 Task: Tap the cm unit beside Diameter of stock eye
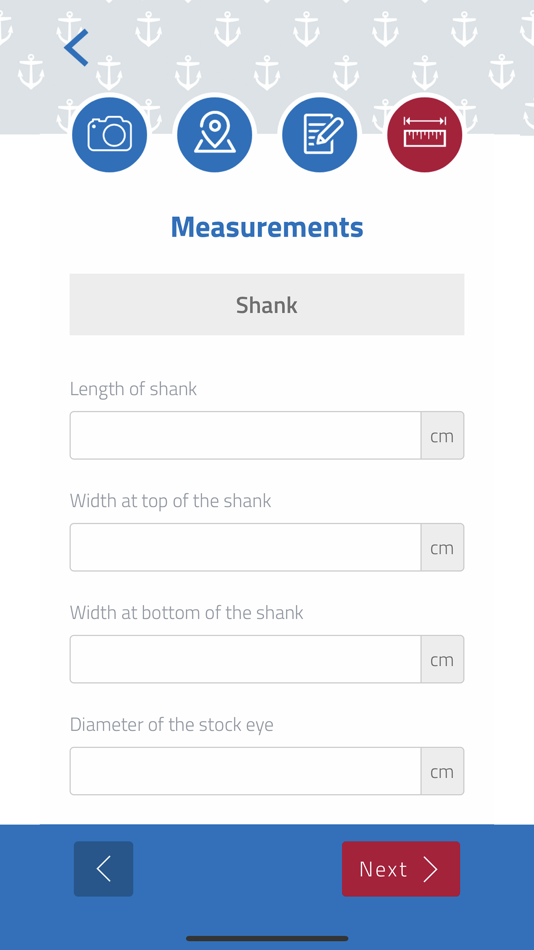442,771
